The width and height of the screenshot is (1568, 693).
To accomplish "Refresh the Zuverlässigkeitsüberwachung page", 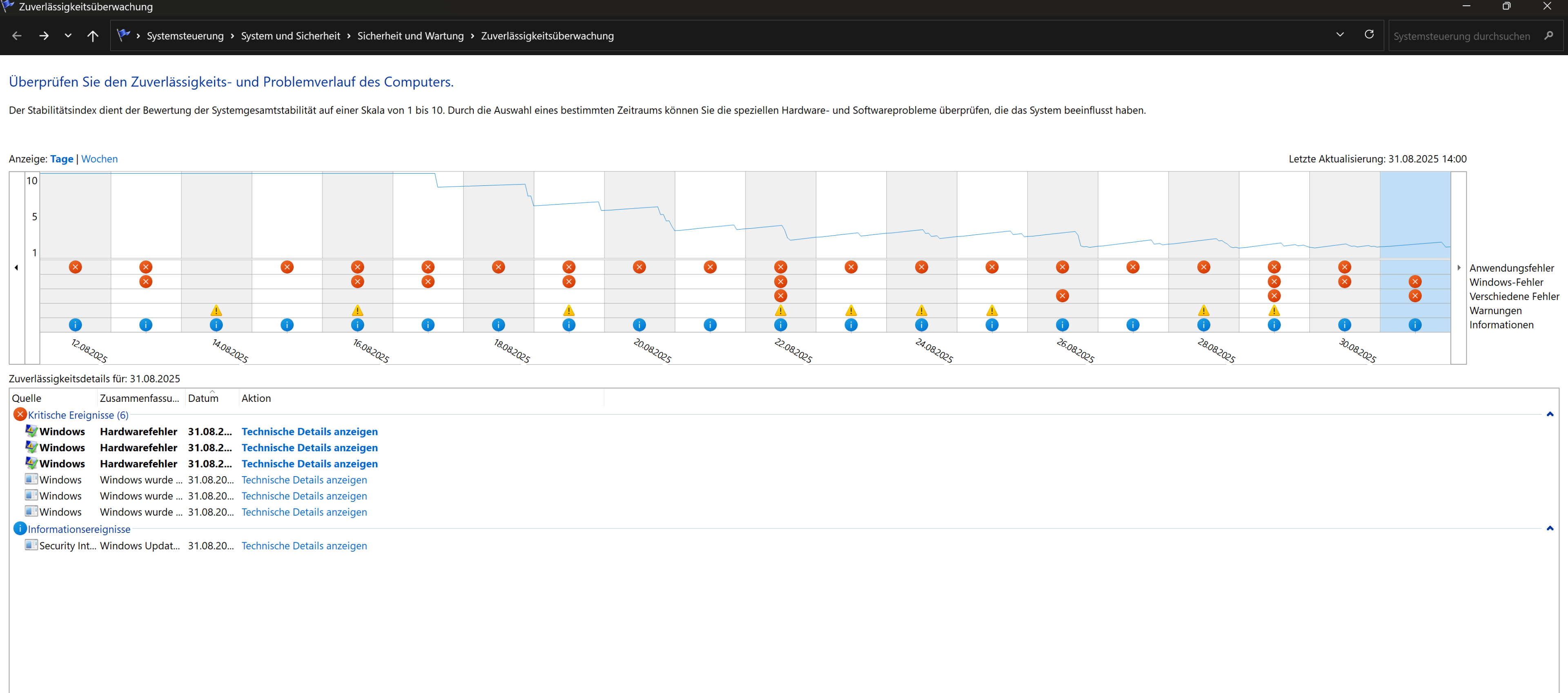I will coord(1369,35).
